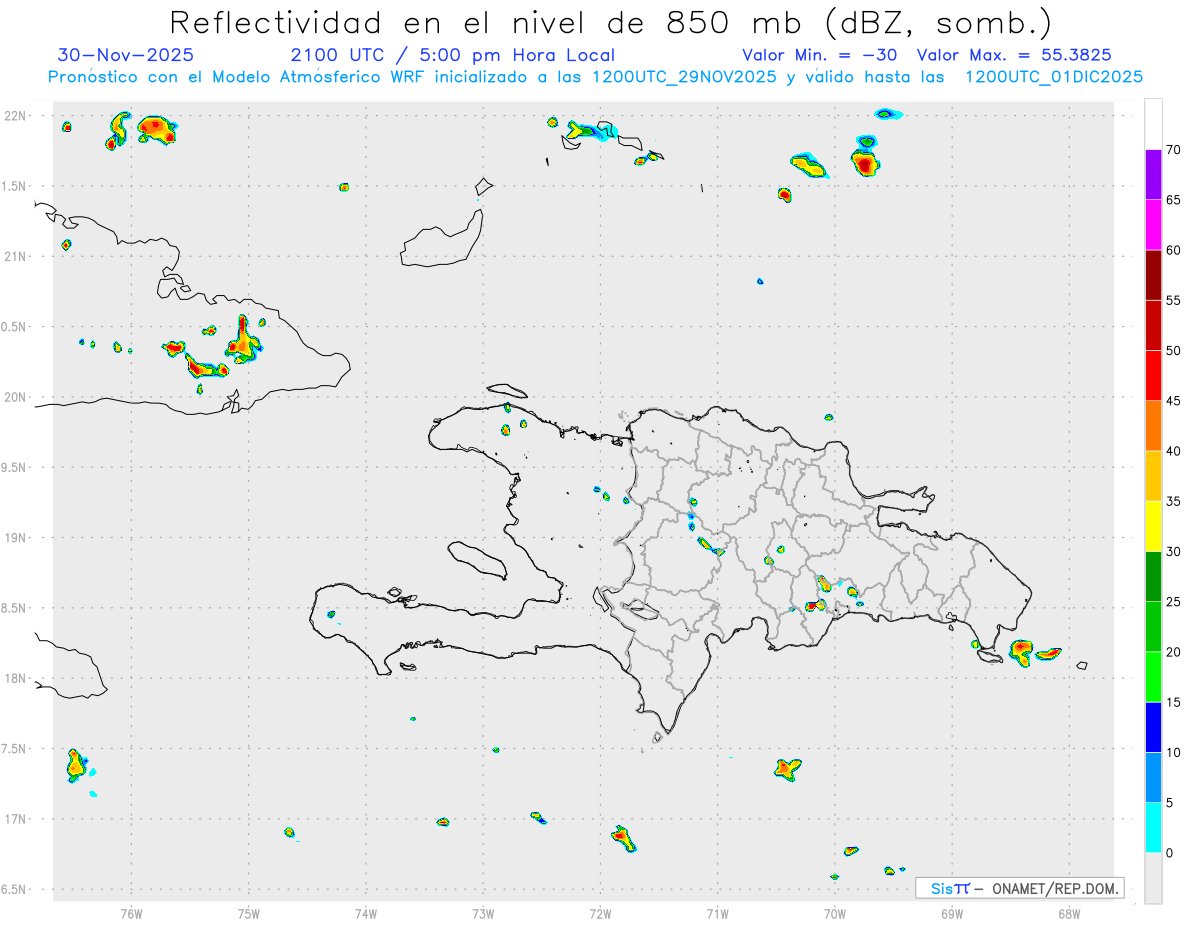Click the colorbar label '60'
The width and height of the screenshot is (1200, 927).
pyautogui.click(x=1174, y=250)
